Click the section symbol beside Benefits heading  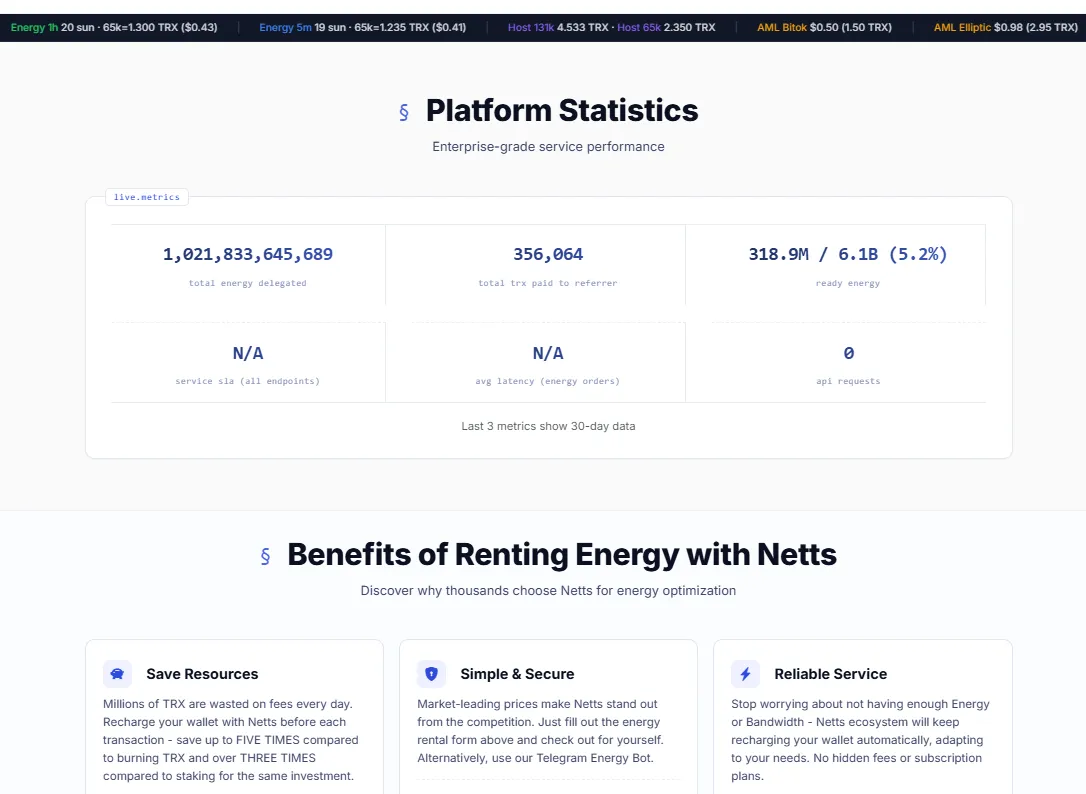point(265,556)
